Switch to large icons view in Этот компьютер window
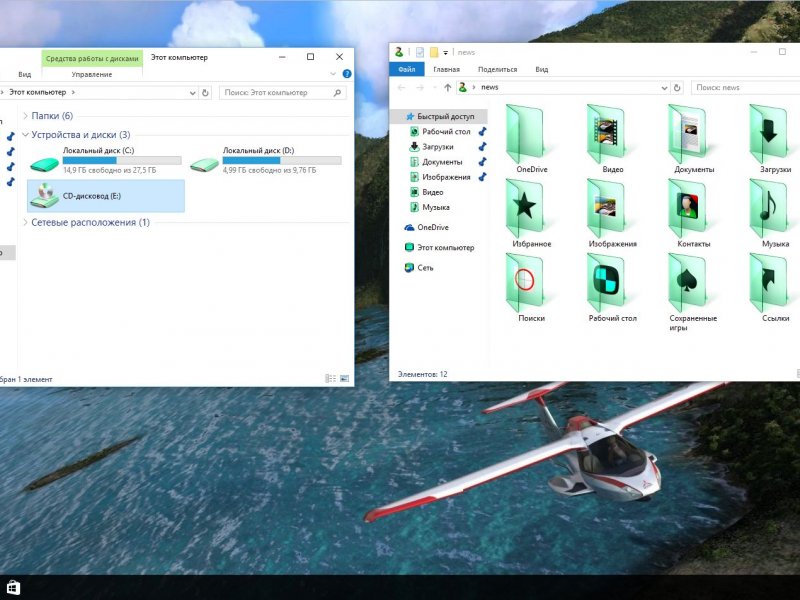800x600 pixels. point(344,379)
